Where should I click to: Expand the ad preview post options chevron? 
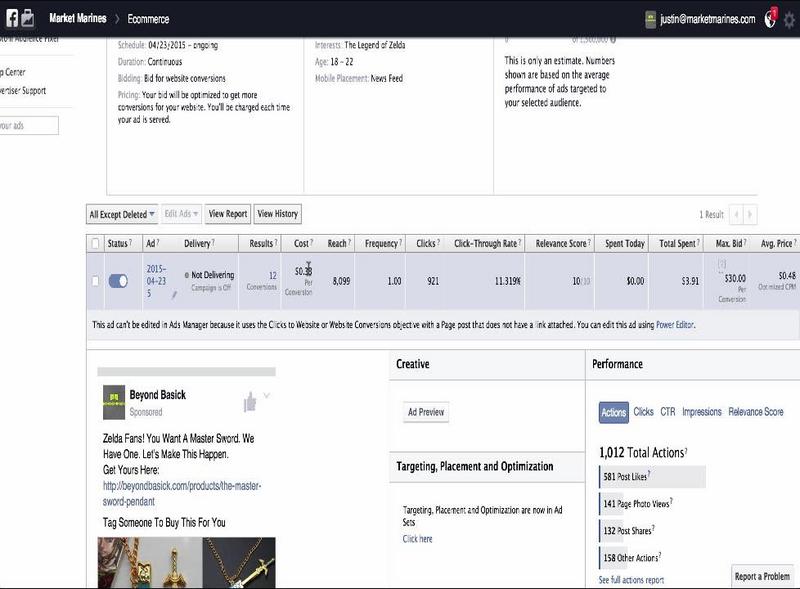pos(266,395)
